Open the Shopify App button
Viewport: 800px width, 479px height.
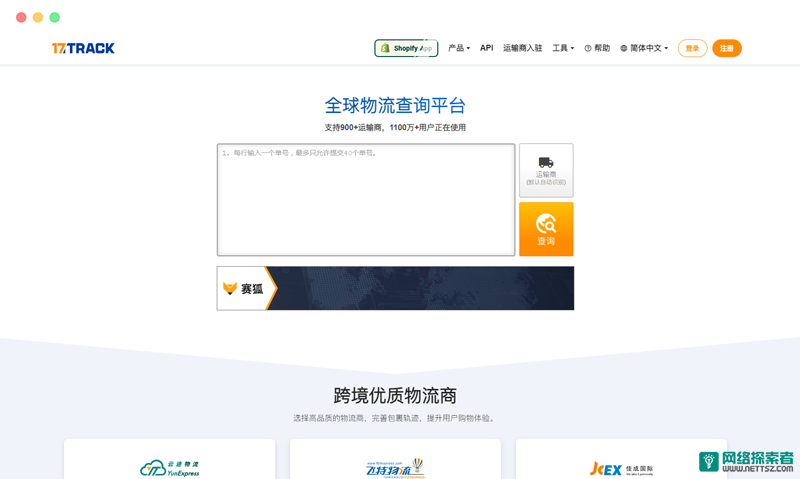(406, 48)
